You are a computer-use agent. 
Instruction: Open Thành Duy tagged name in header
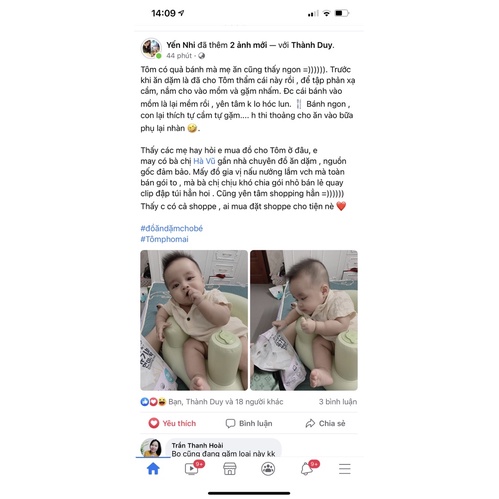[312, 45]
